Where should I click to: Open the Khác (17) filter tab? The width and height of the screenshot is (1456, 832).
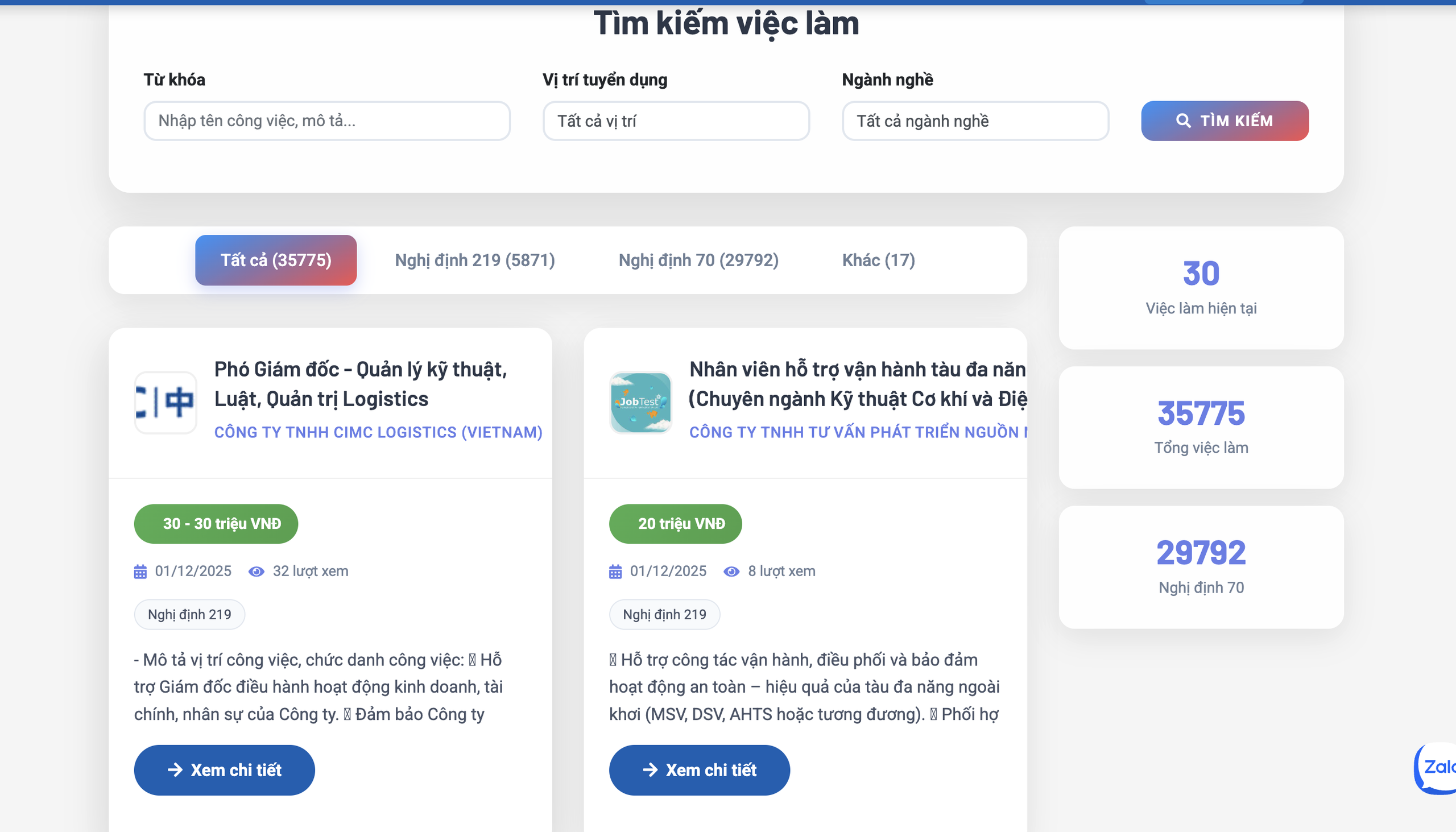[x=878, y=260]
